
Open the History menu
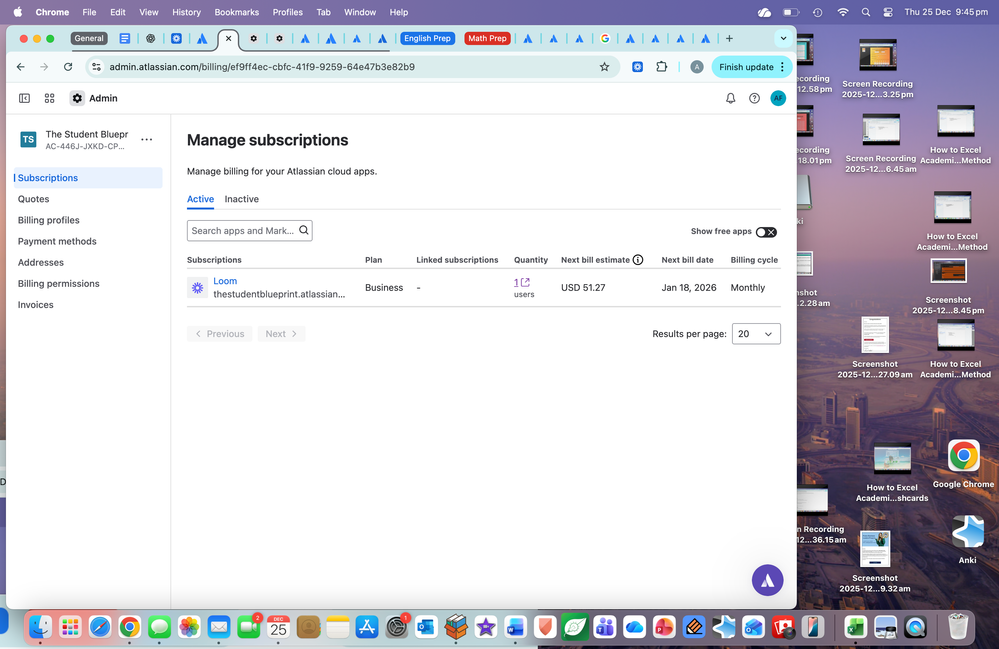[x=186, y=12]
